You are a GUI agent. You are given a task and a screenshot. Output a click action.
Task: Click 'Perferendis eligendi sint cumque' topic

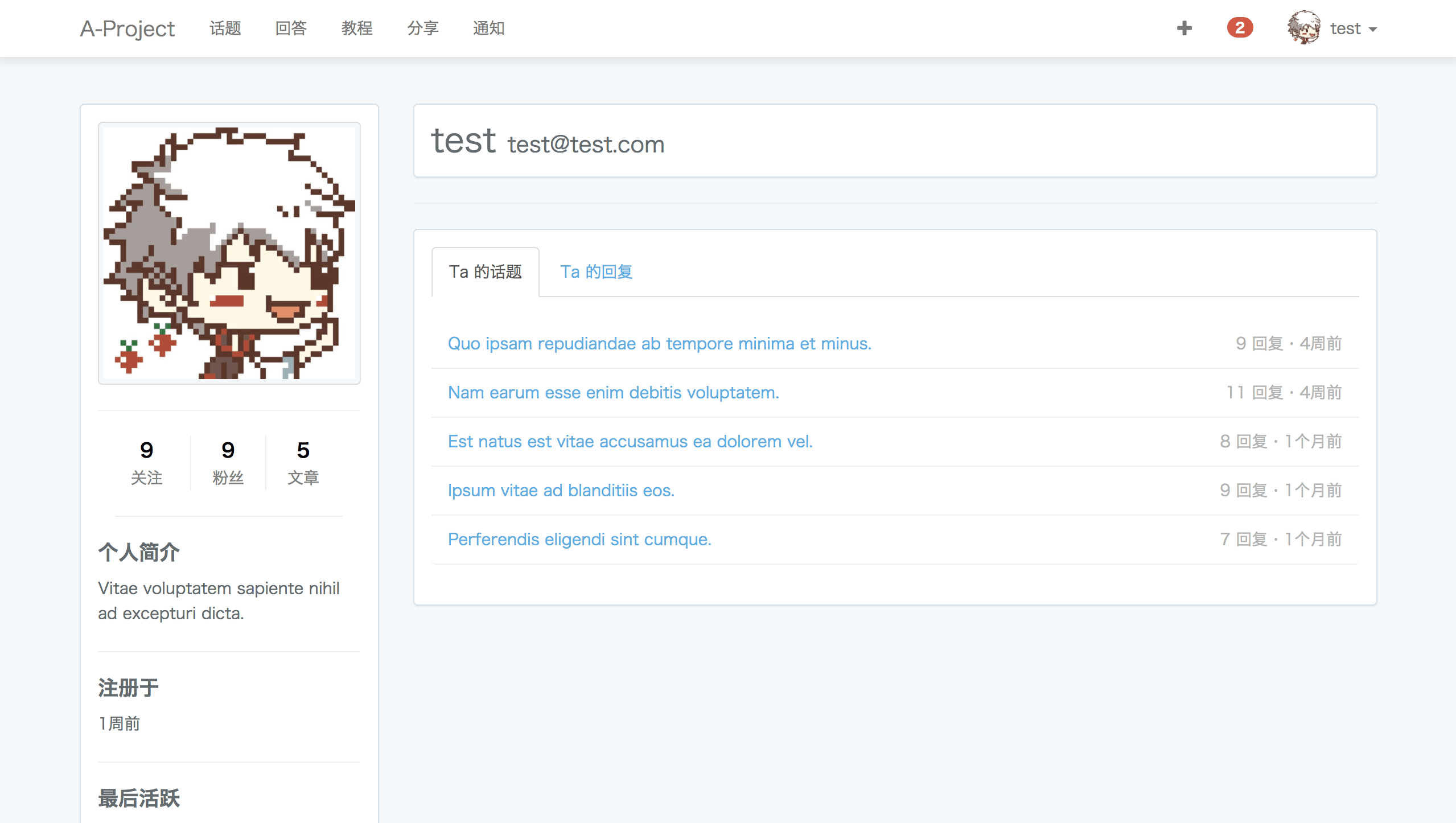579,539
